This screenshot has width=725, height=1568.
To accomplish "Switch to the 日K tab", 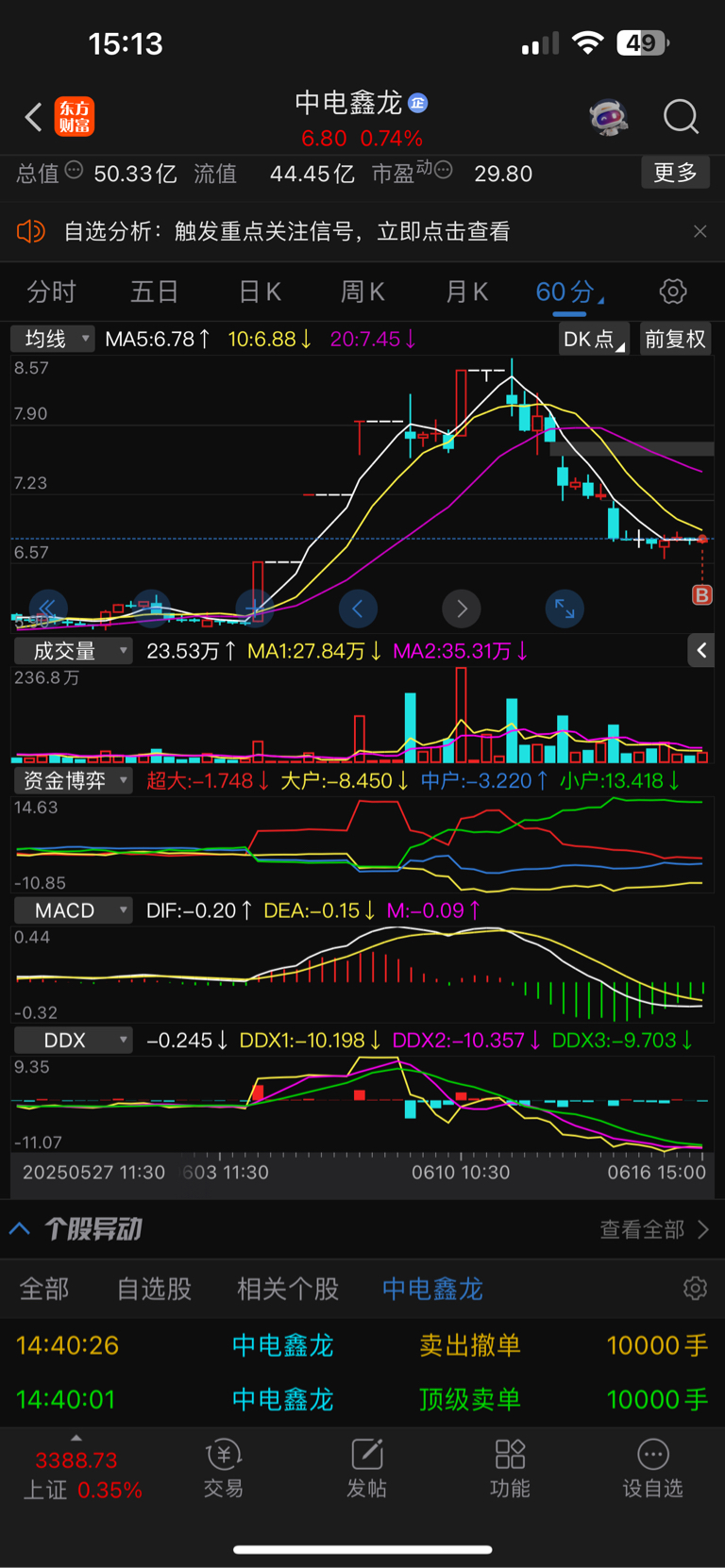I will tap(260, 292).
